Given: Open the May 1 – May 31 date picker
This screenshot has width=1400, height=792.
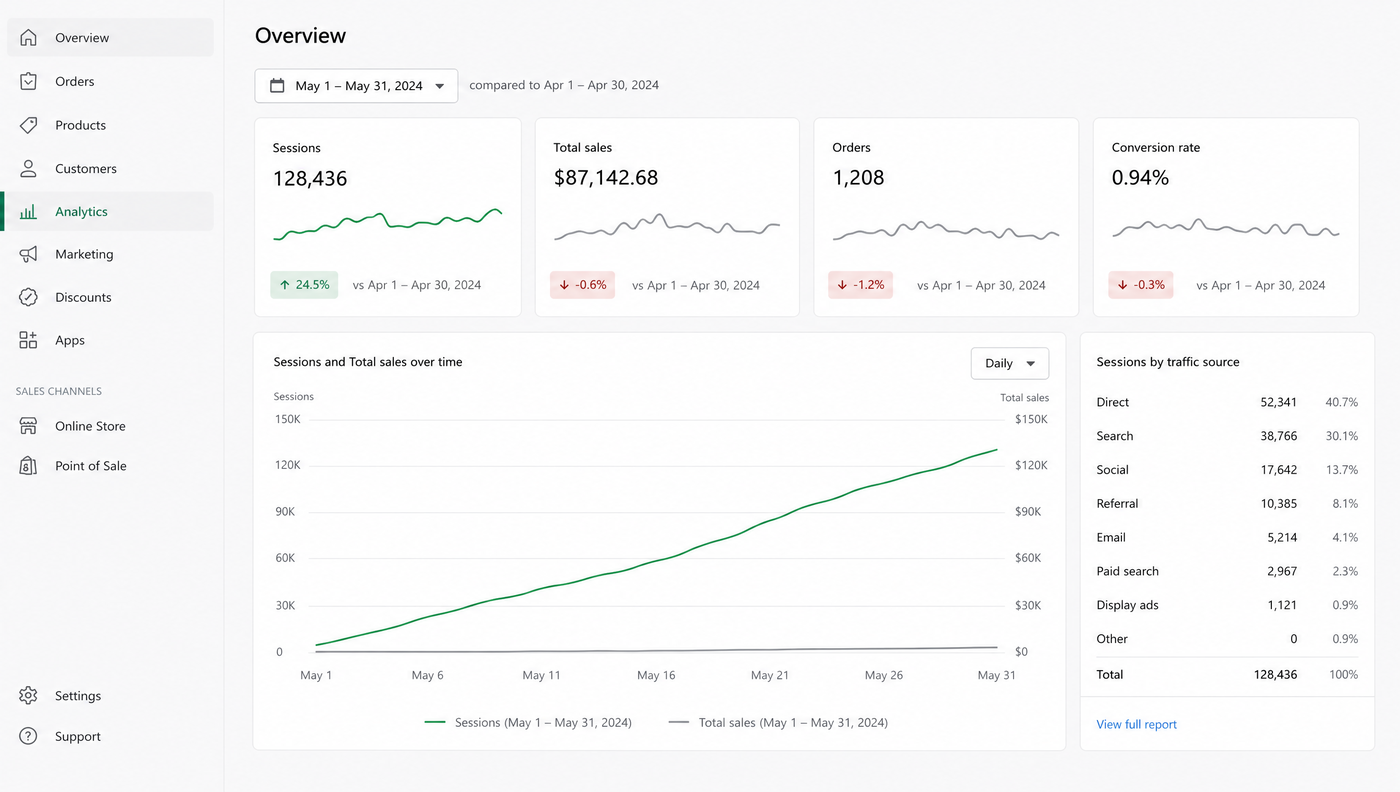Looking at the screenshot, I should pos(356,86).
